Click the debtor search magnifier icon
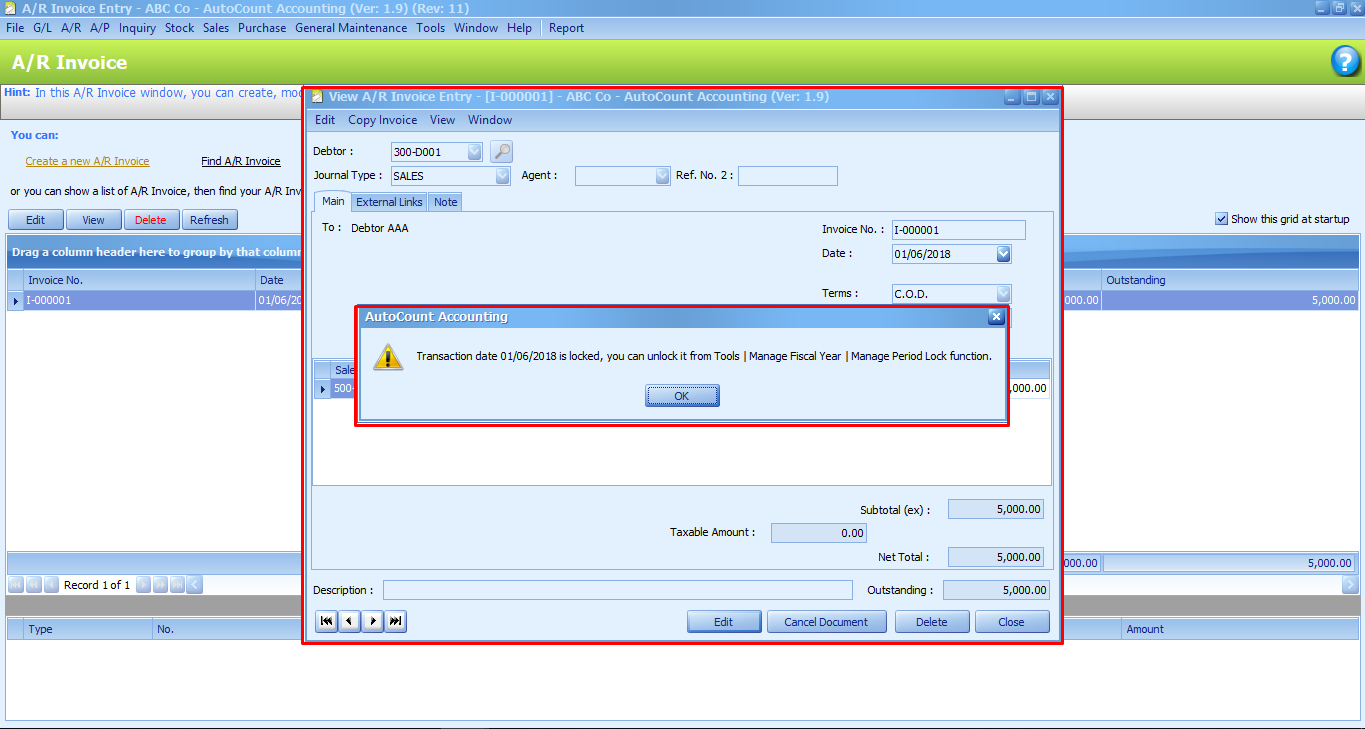The image size is (1365, 729). (x=501, y=152)
